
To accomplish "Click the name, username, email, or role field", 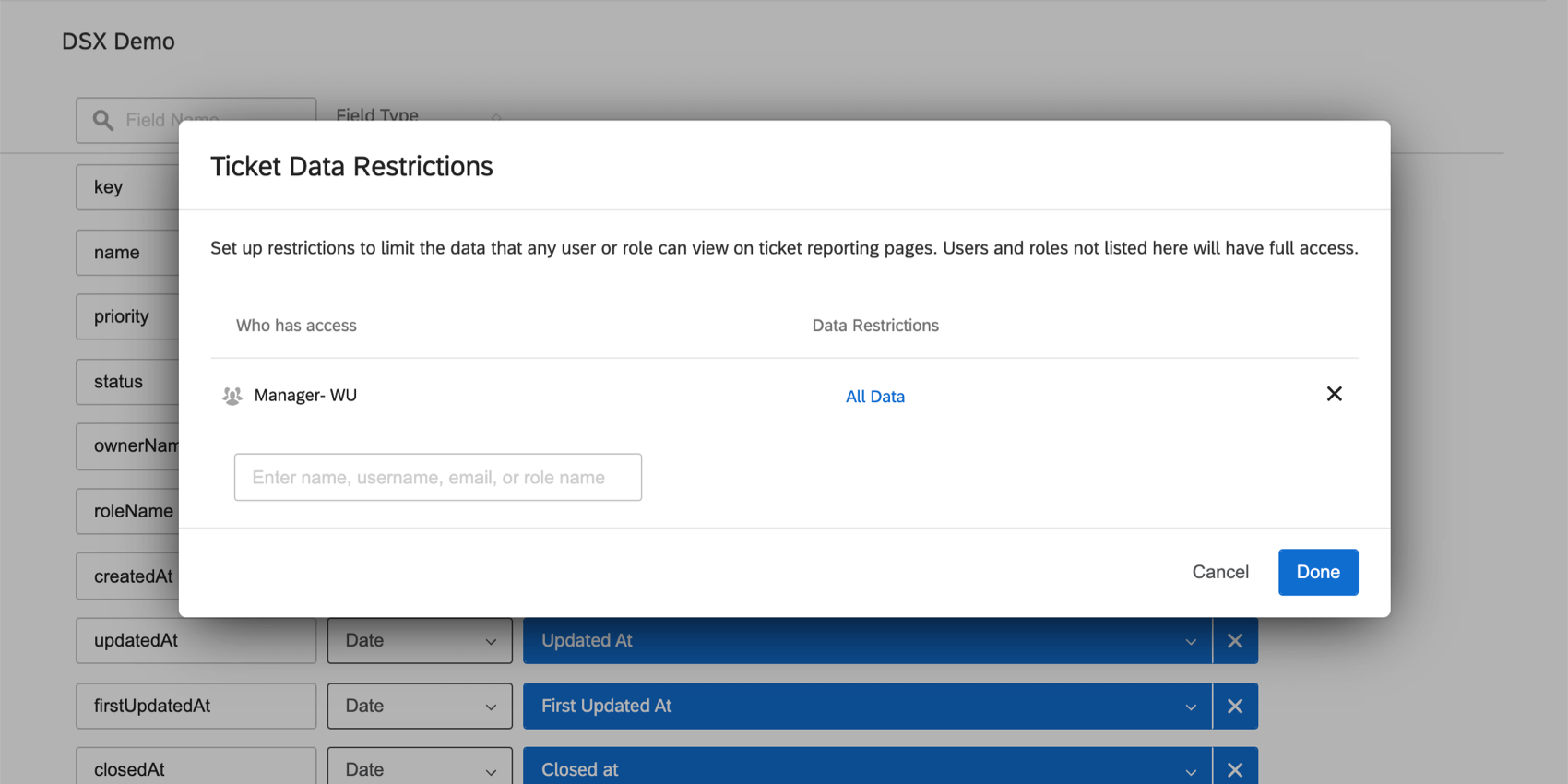I will point(437,477).
